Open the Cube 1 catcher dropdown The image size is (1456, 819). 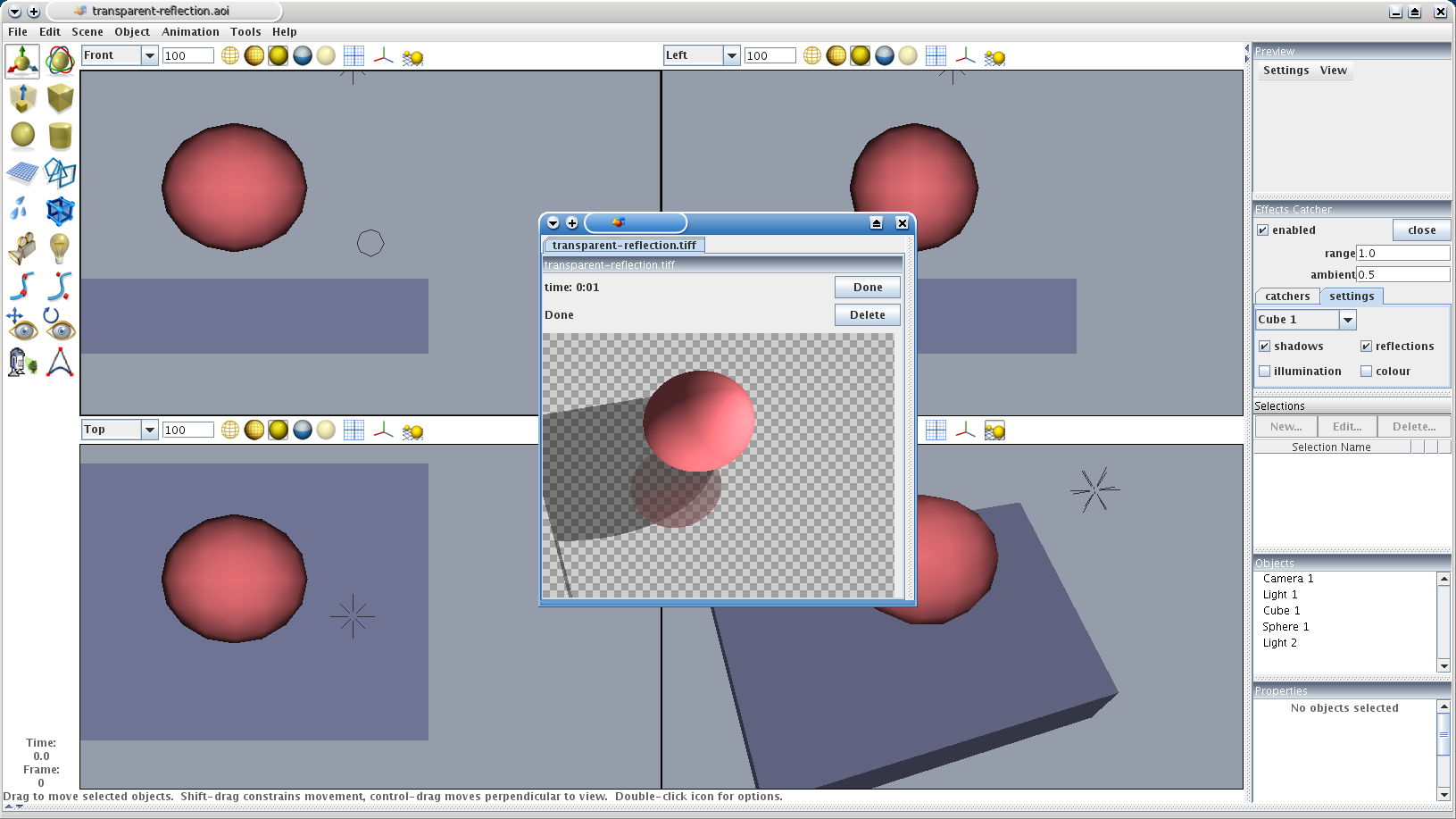point(1348,320)
